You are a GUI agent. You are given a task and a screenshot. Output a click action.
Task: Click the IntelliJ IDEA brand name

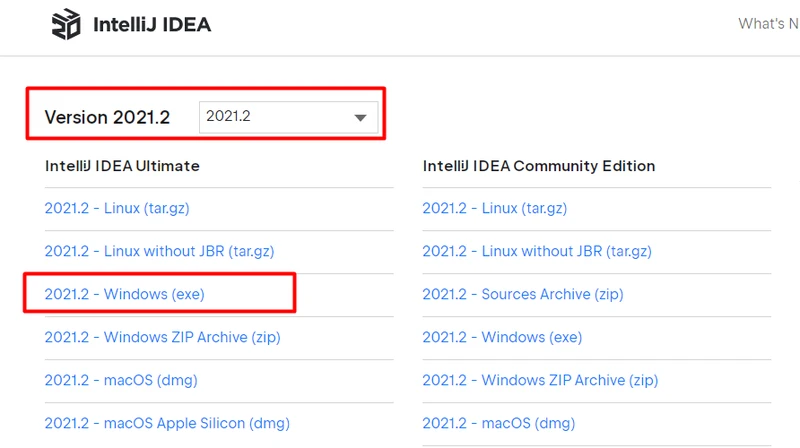coord(151,25)
